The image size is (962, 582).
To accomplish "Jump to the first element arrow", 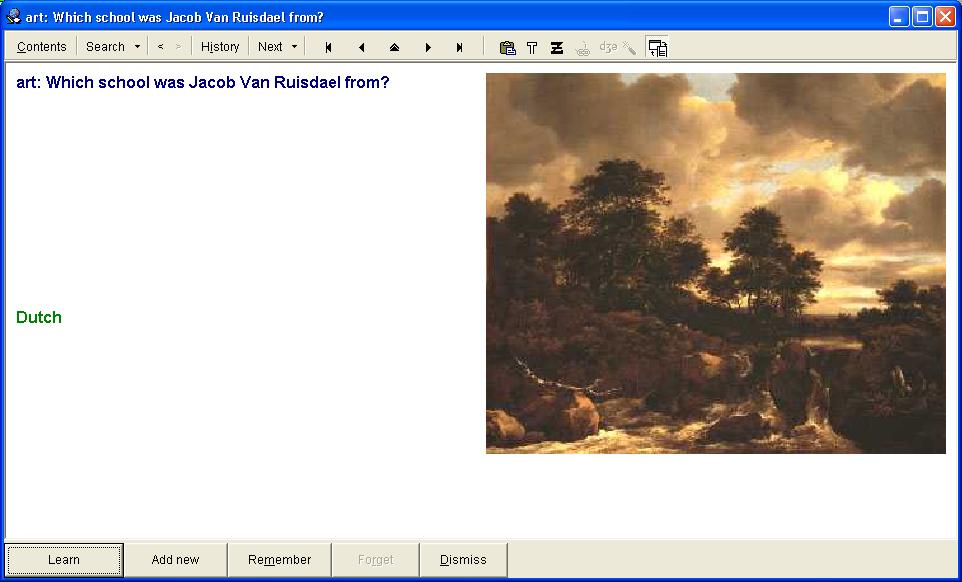I will [x=328, y=47].
